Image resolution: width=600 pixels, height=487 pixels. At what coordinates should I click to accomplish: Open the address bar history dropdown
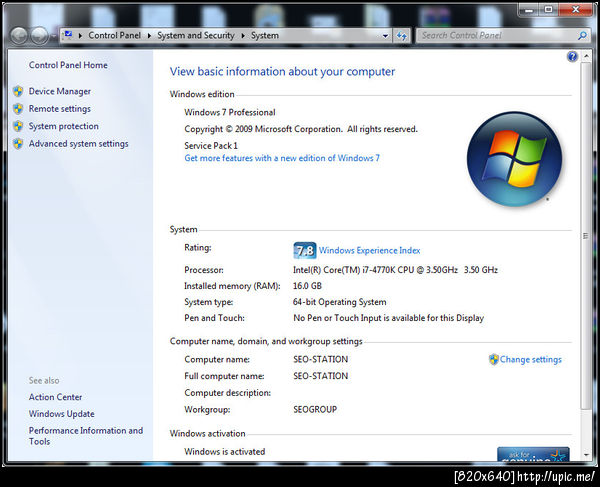pyautogui.click(x=385, y=36)
